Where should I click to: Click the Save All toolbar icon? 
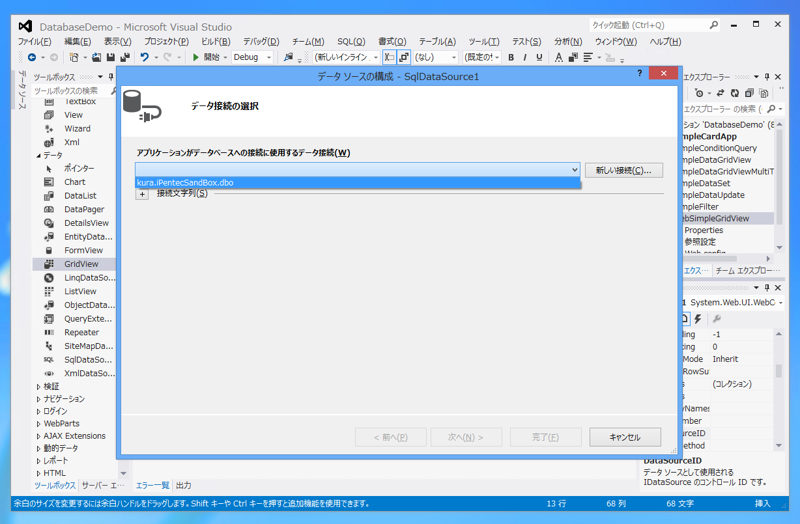(124, 57)
